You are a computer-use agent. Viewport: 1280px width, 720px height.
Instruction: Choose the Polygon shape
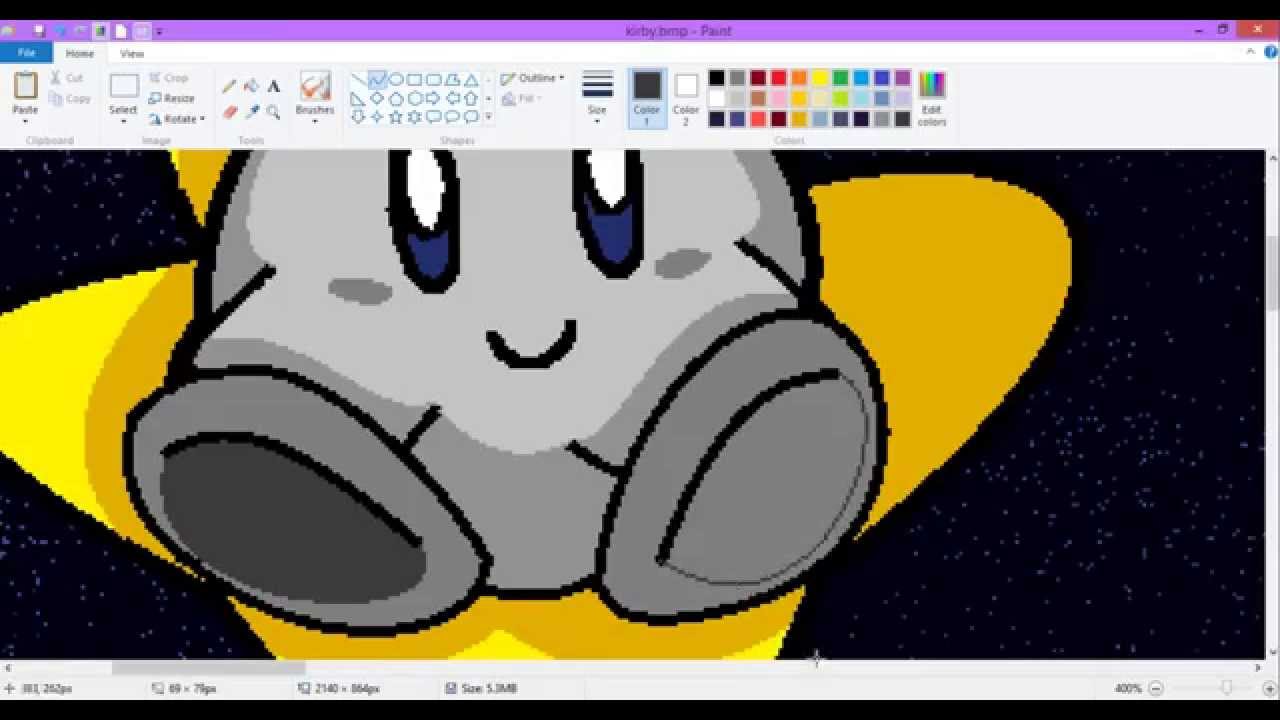tap(452, 79)
